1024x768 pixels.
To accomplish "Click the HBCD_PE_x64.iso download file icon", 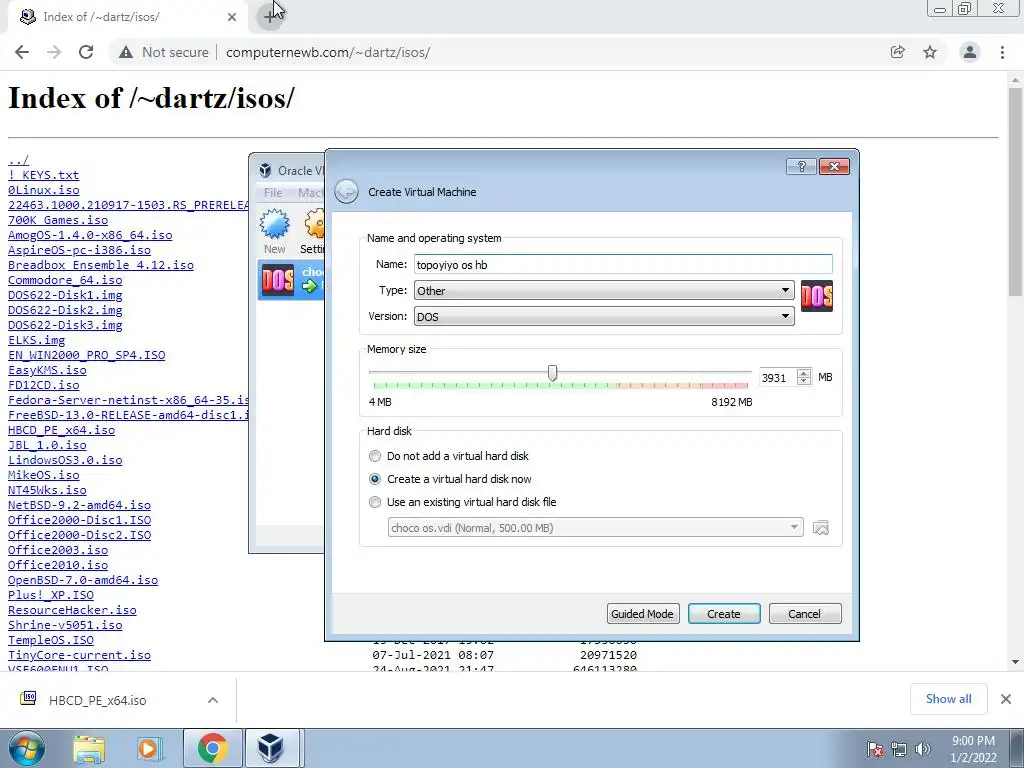I will click(x=28, y=699).
